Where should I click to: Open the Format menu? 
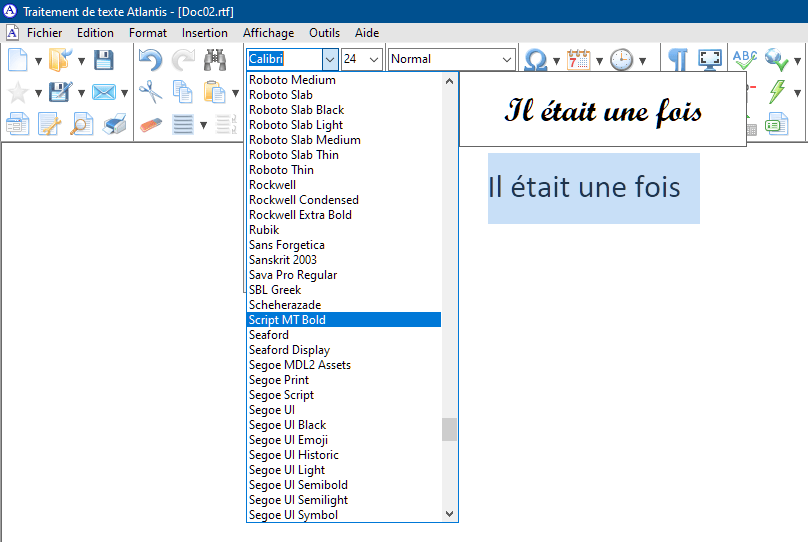coord(148,33)
